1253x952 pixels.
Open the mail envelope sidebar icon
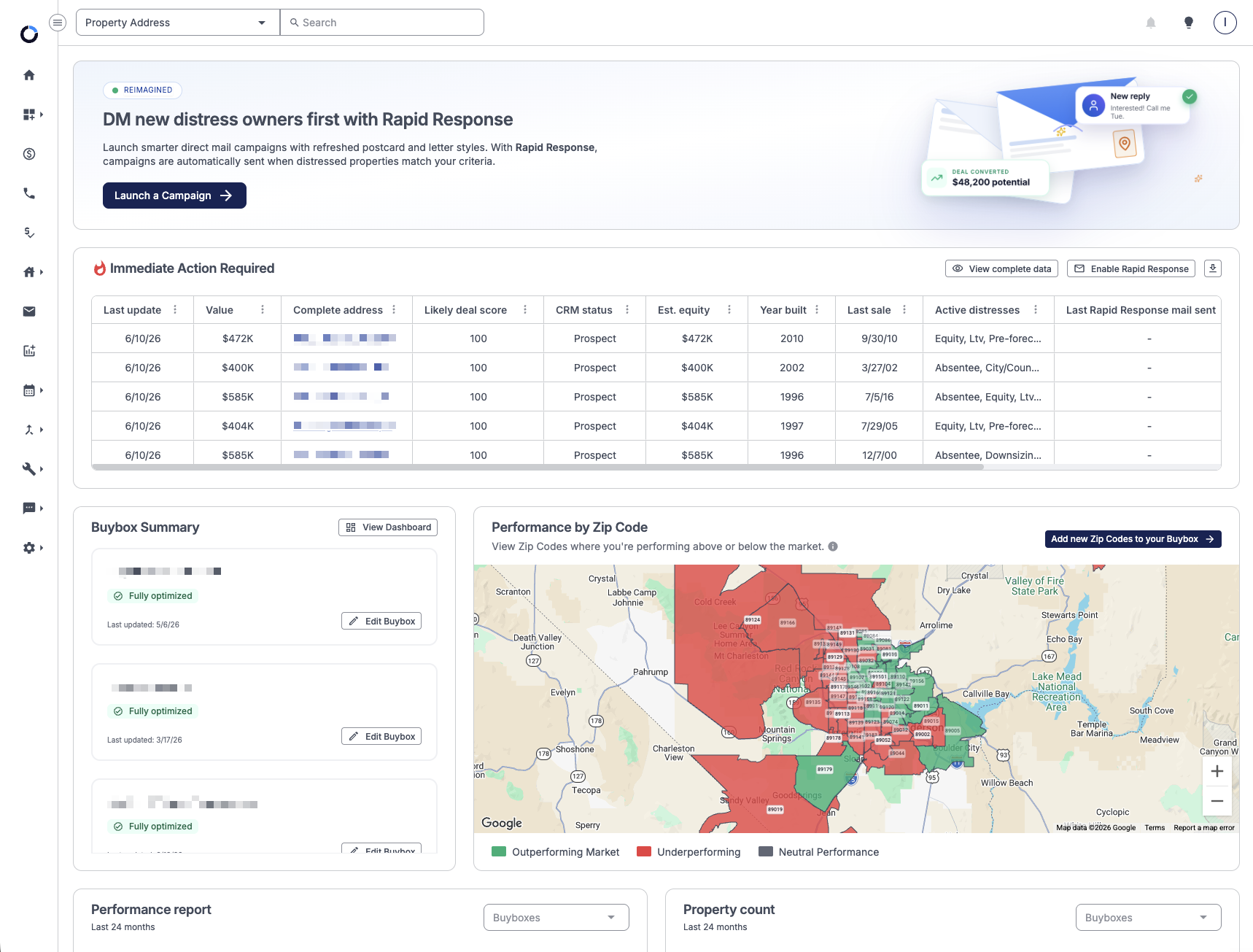click(29, 311)
